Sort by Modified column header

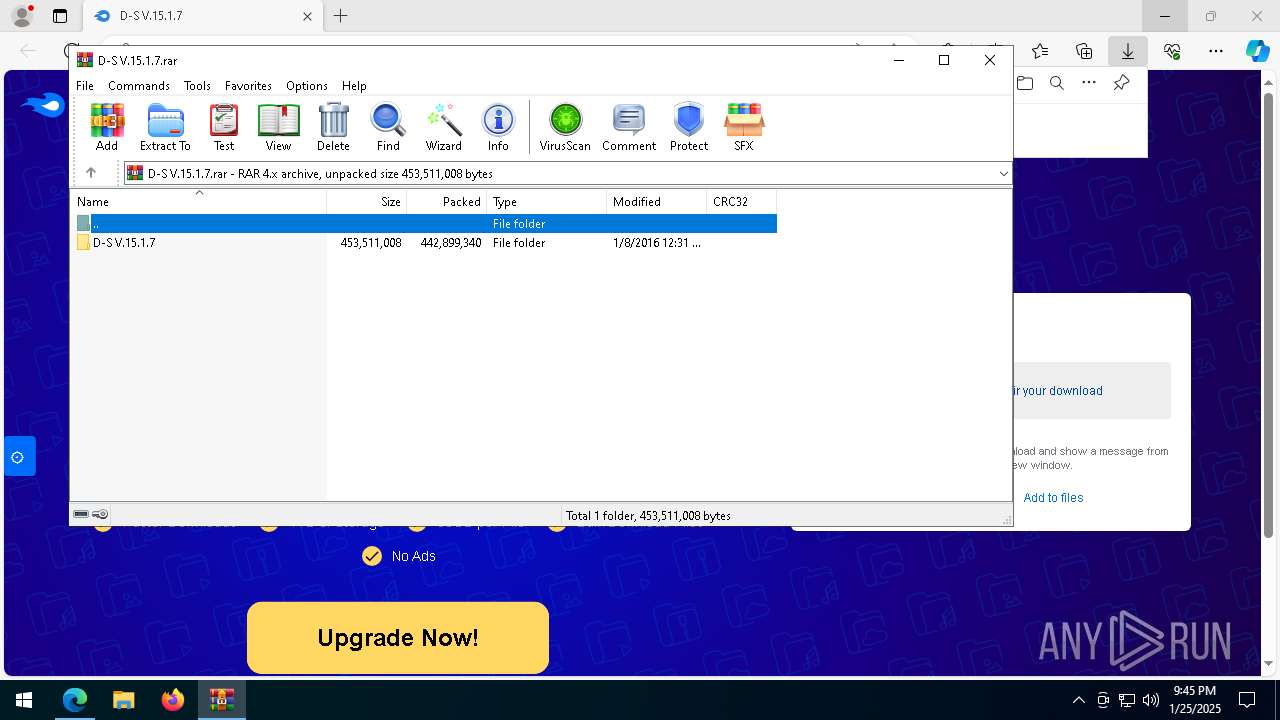[x=656, y=202]
